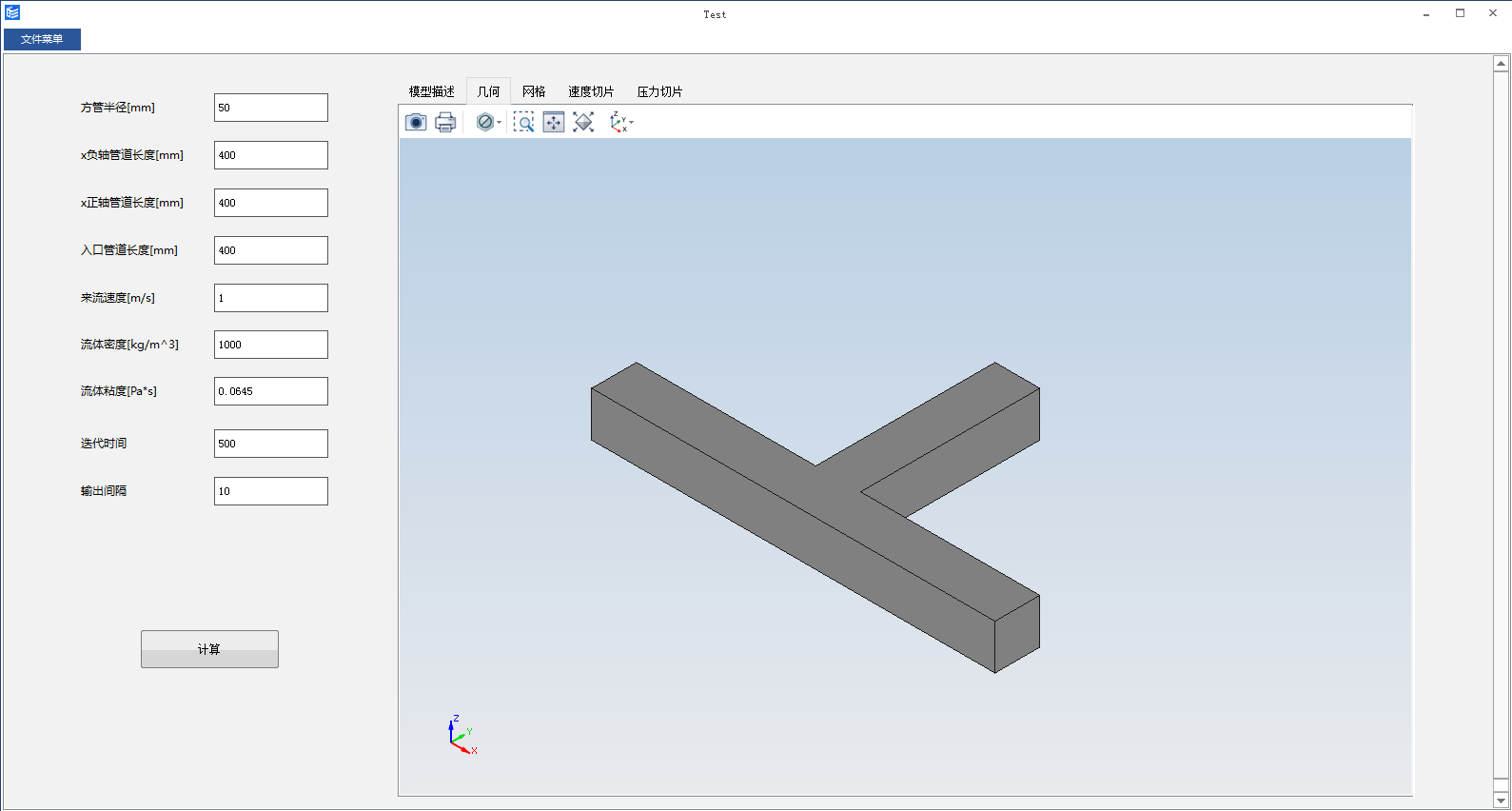Click the app icon in title bar
The height and width of the screenshot is (811, 1512).
[x=12, y=12]
